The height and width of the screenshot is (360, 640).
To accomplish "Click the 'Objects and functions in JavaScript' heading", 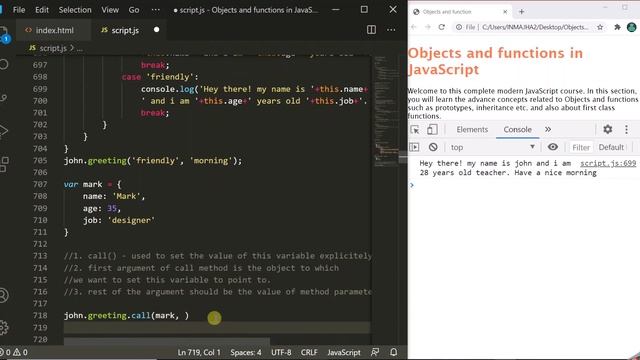I will pos(495,61).
